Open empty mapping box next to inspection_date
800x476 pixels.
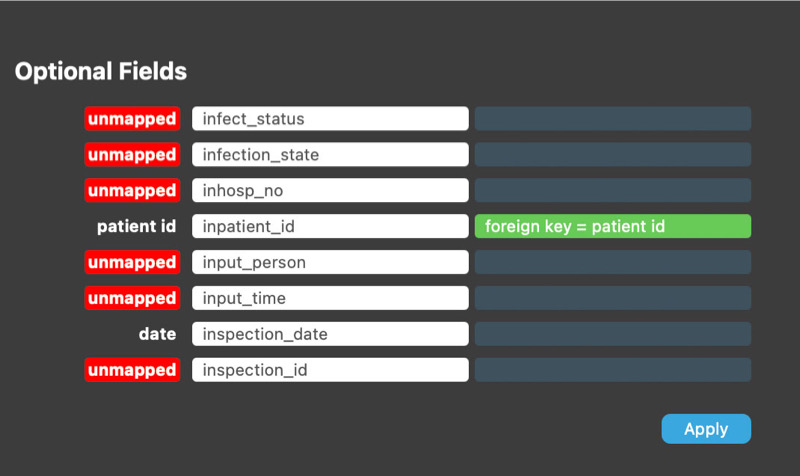pyautogui.click(x=613, y=334)
